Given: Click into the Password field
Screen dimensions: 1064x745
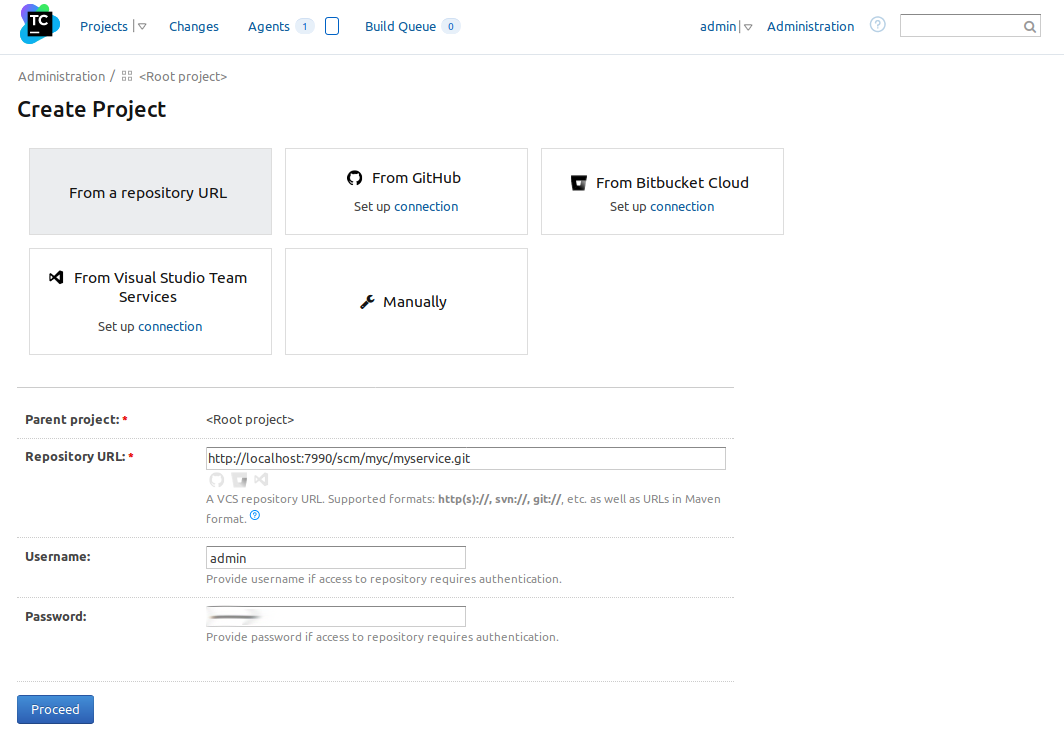Looking at the screenshot, I should pos(336,616).
